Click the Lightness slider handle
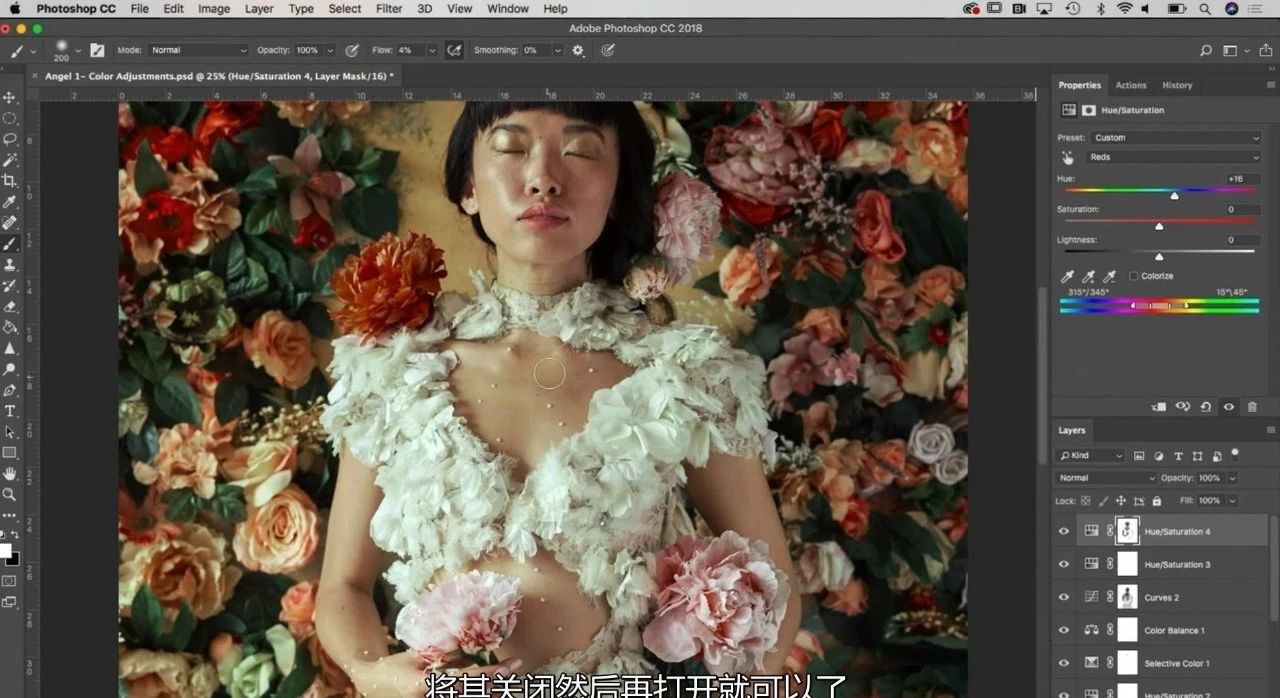 point(1159,257)
